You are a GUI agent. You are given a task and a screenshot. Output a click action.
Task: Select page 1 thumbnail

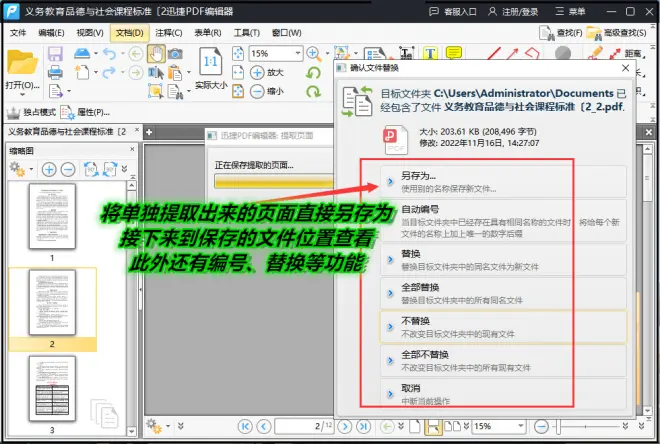[52, 216]
